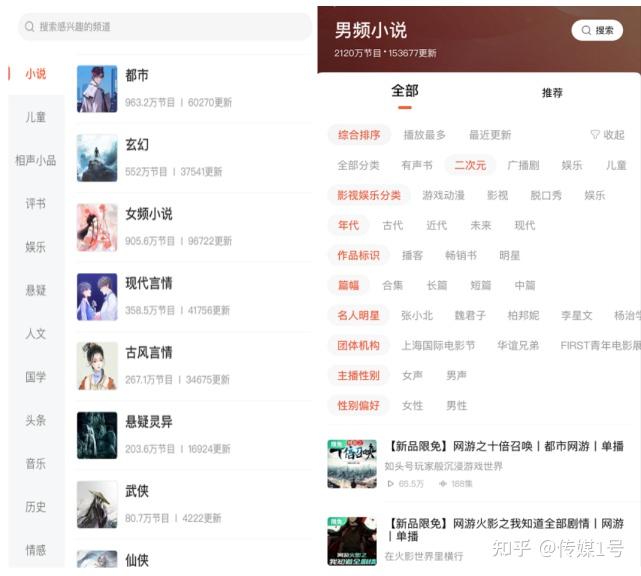Select the 游戏动漫 filter chip
Screen dimensions: 641x576
tap(443, 195)
